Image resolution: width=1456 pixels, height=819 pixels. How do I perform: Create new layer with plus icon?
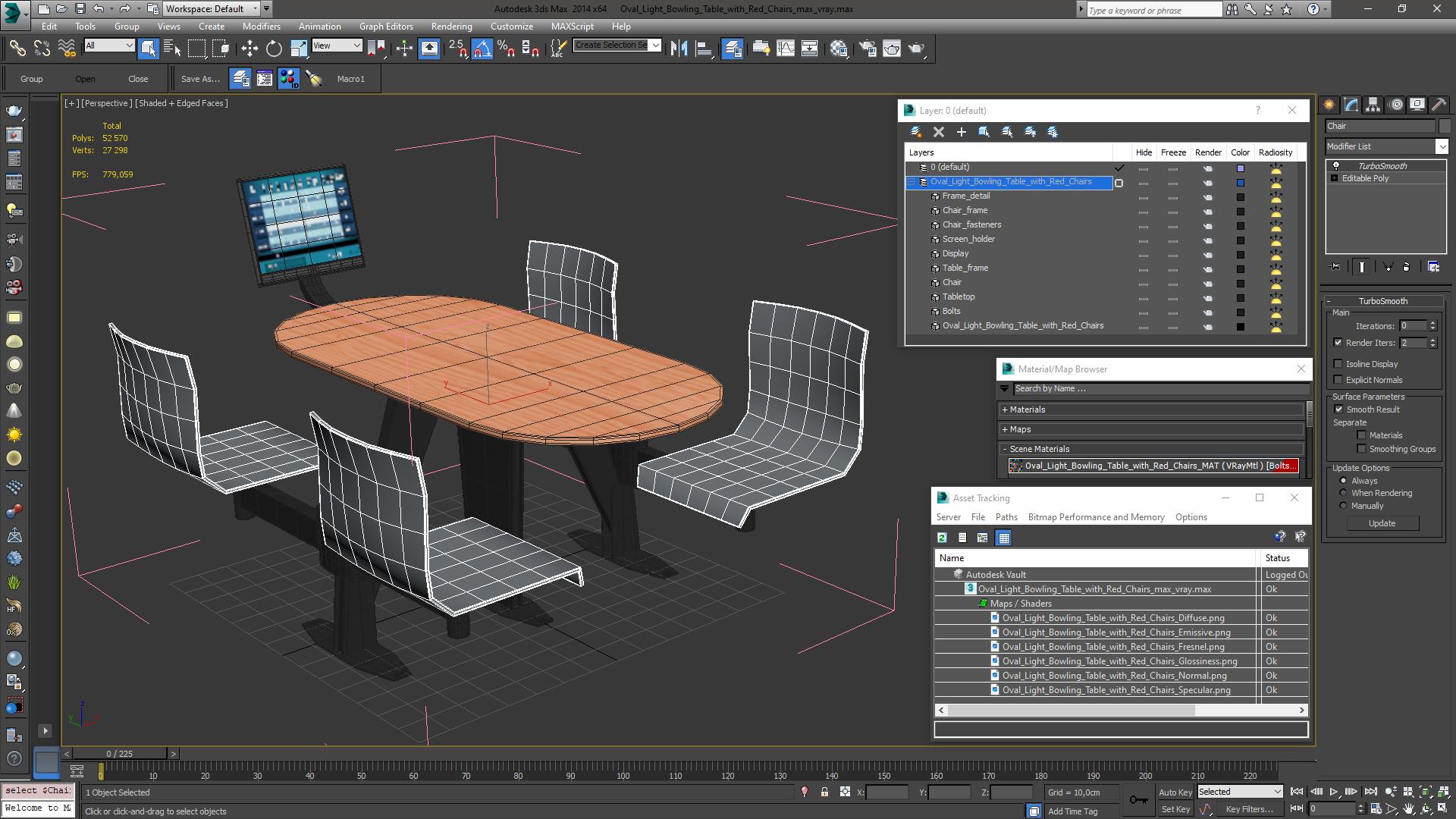click(x=961, y=132)
